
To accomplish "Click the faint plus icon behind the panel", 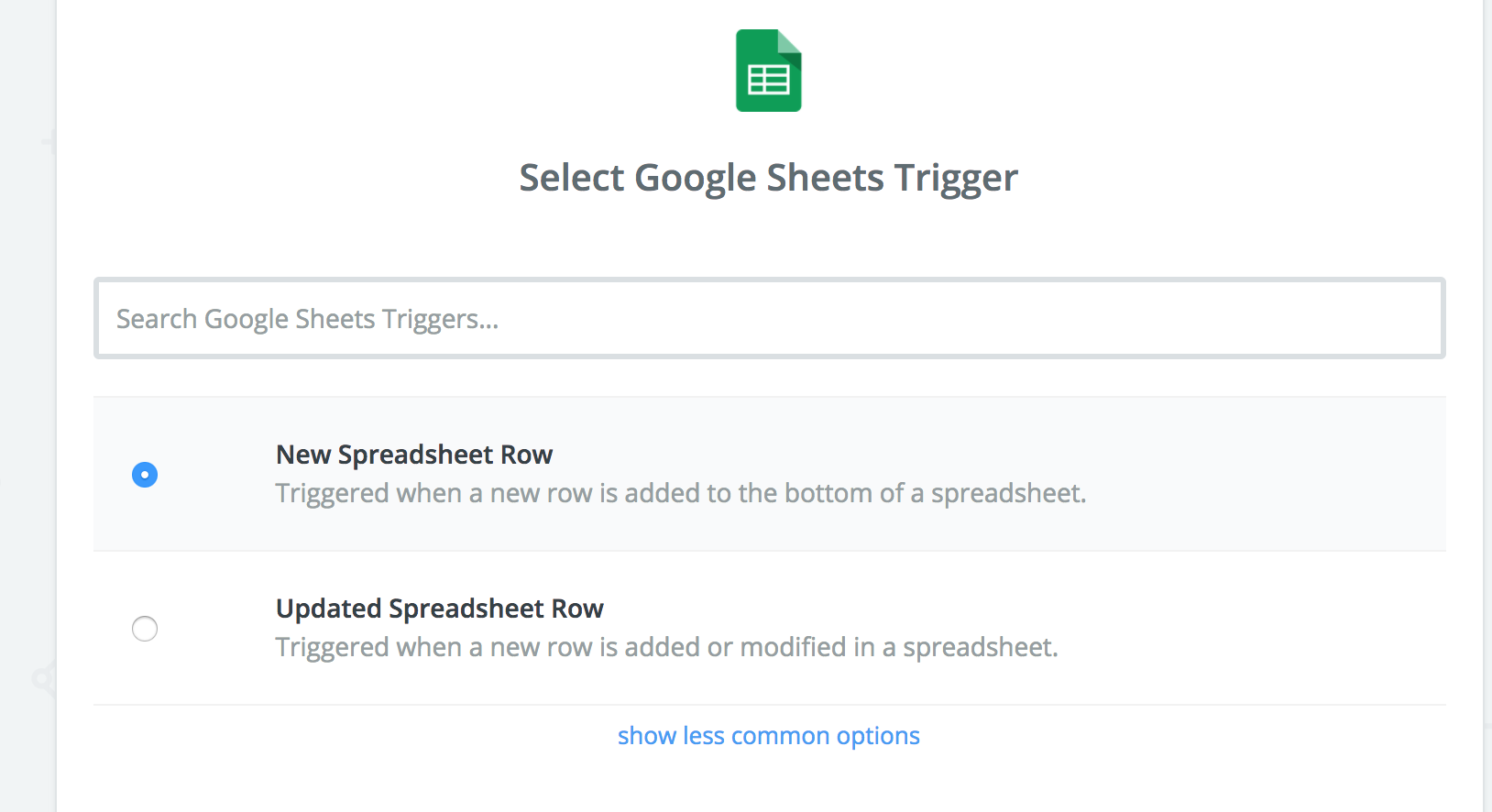I will 49,141.
